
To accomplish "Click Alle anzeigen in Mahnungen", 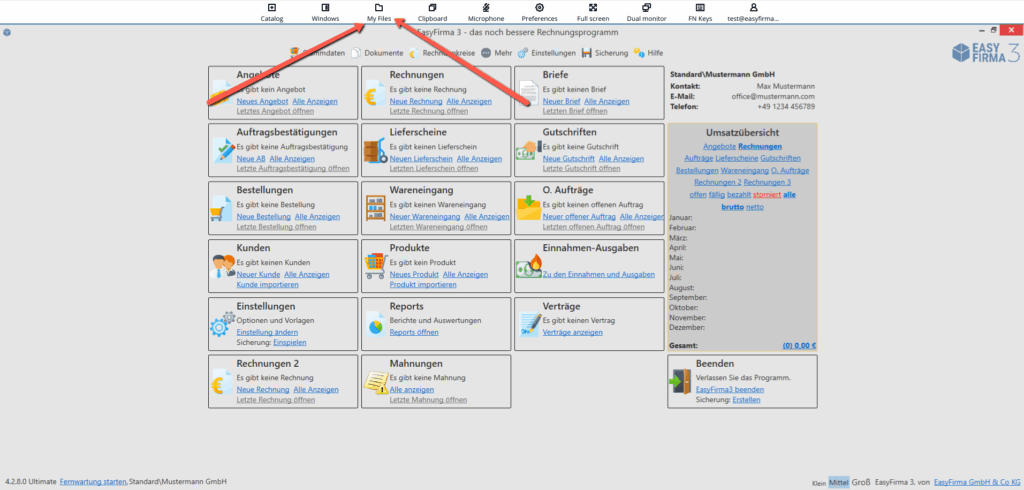I will click(411, 389).
